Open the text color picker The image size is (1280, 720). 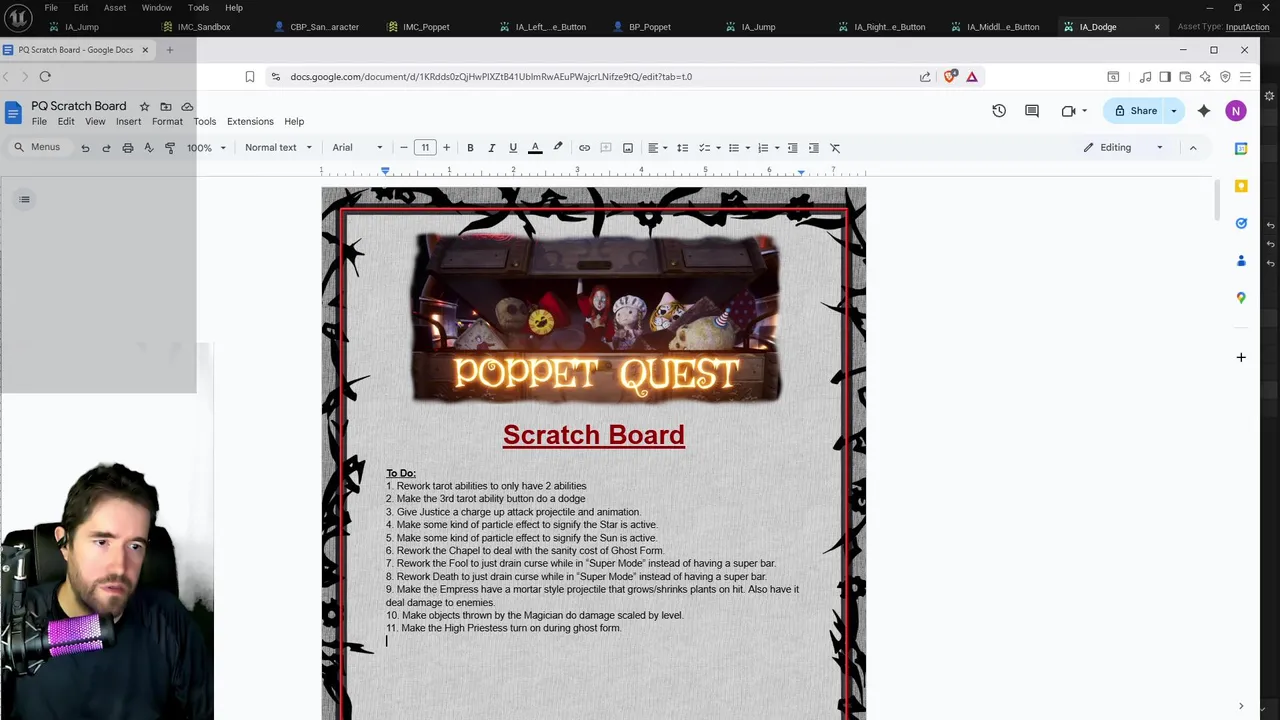point(535,148)
